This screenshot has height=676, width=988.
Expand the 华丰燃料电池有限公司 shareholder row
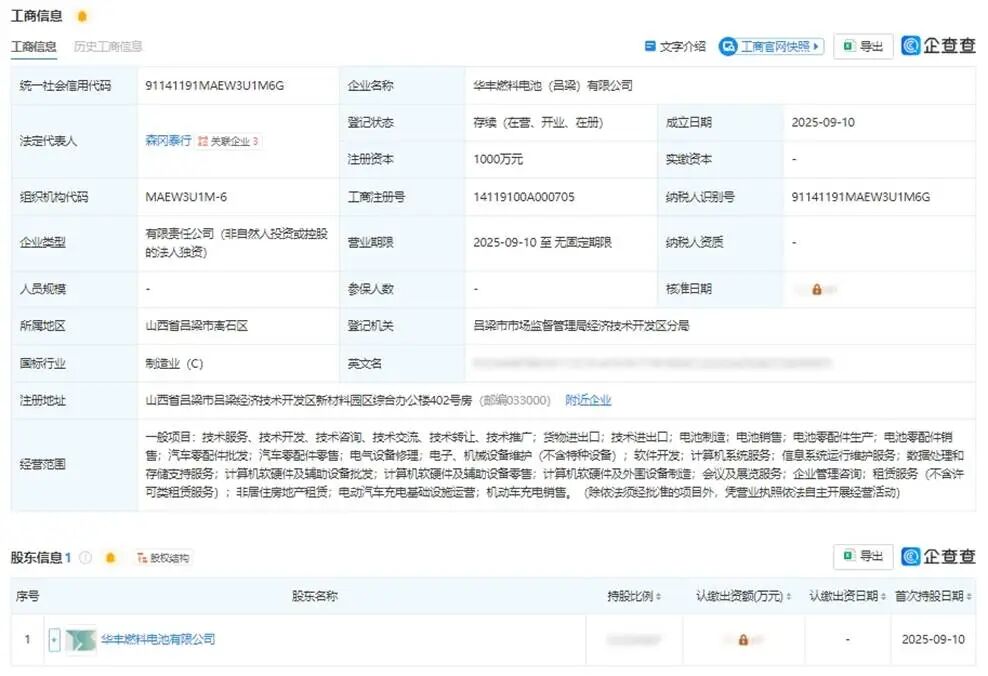pyautogui.click(x=54, y=639)
